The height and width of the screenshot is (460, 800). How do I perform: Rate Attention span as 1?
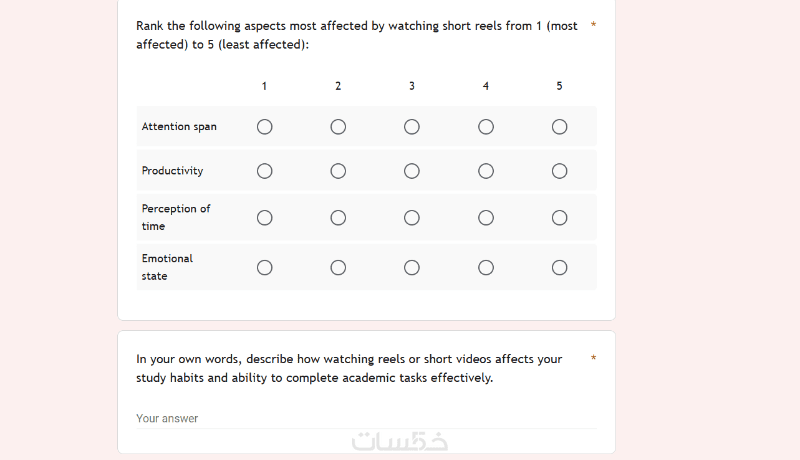pos(264,127)
